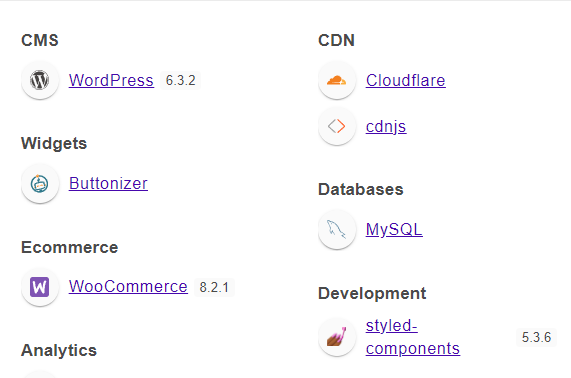Image resolution: width=571 pixels, height=378 pixels.
Task: Click the WooCommerce 8.2.1 version badge
Action: point(214,287)
